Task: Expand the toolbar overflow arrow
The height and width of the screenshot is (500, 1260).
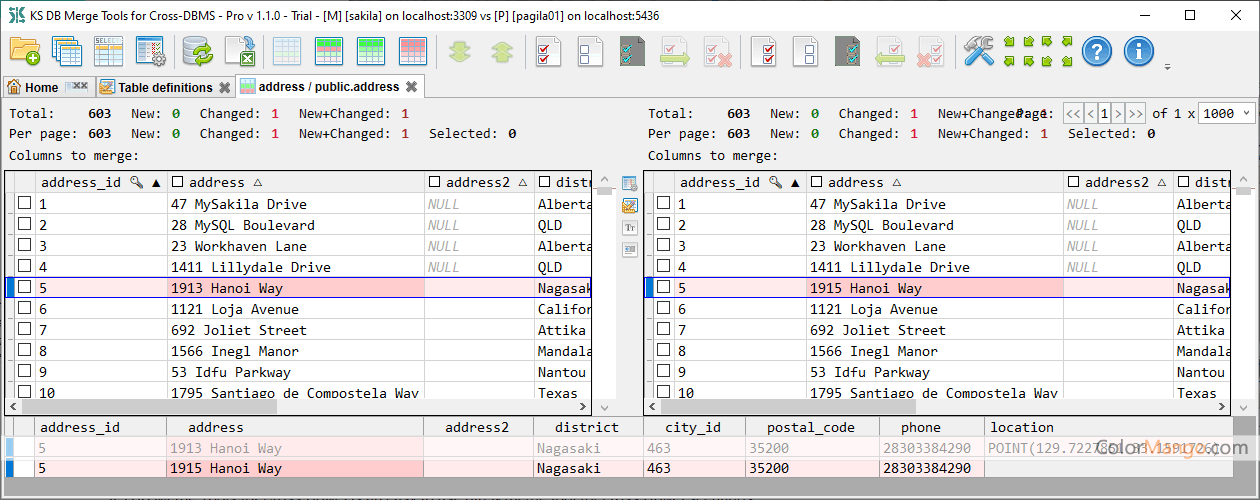Action: 1168,68
